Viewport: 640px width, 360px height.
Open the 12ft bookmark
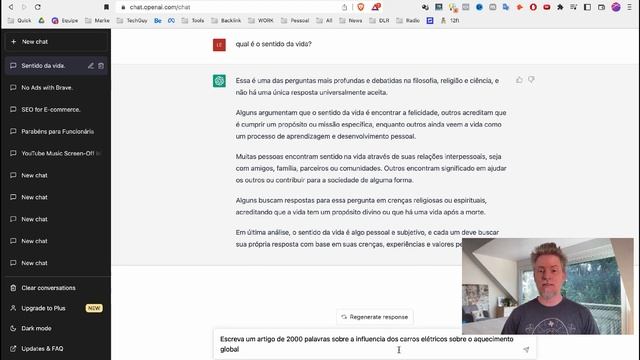[x=450, y=20]
